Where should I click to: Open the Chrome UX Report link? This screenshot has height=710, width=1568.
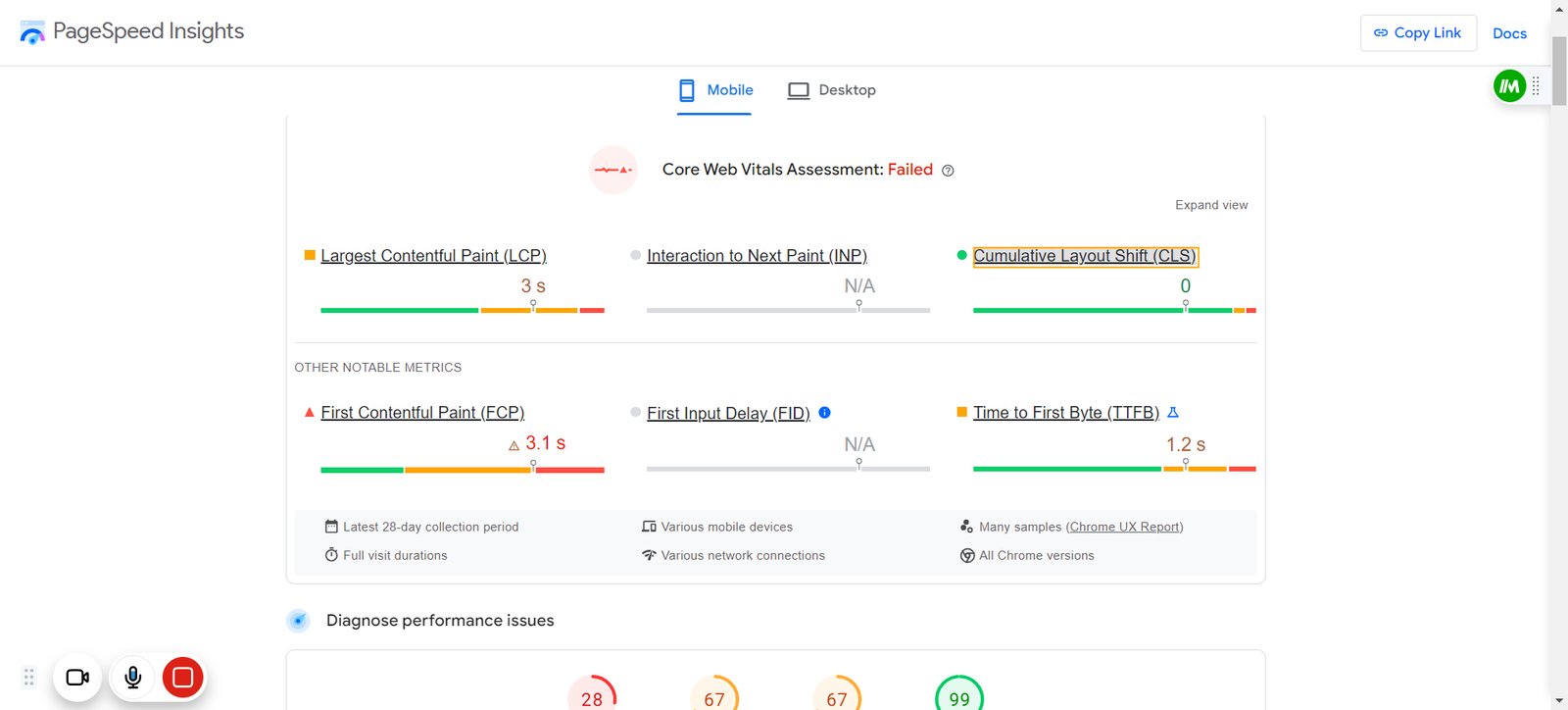coord(1125,527)
